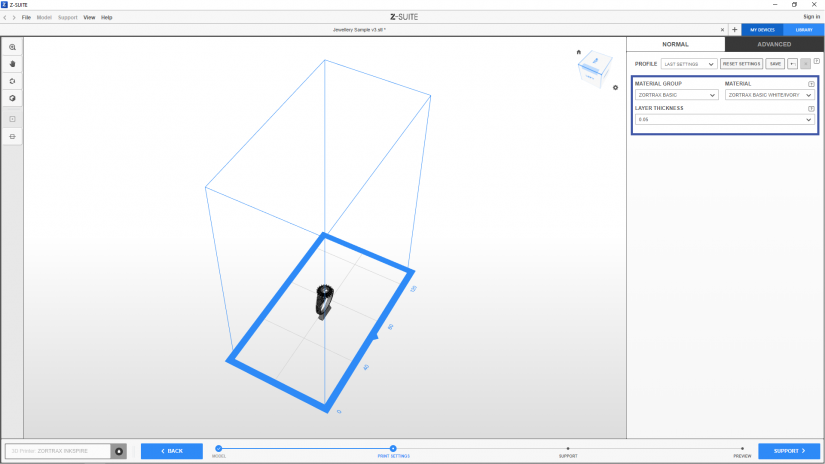
Task: Expand the Material Group dropdown
Action: [676, 95]
